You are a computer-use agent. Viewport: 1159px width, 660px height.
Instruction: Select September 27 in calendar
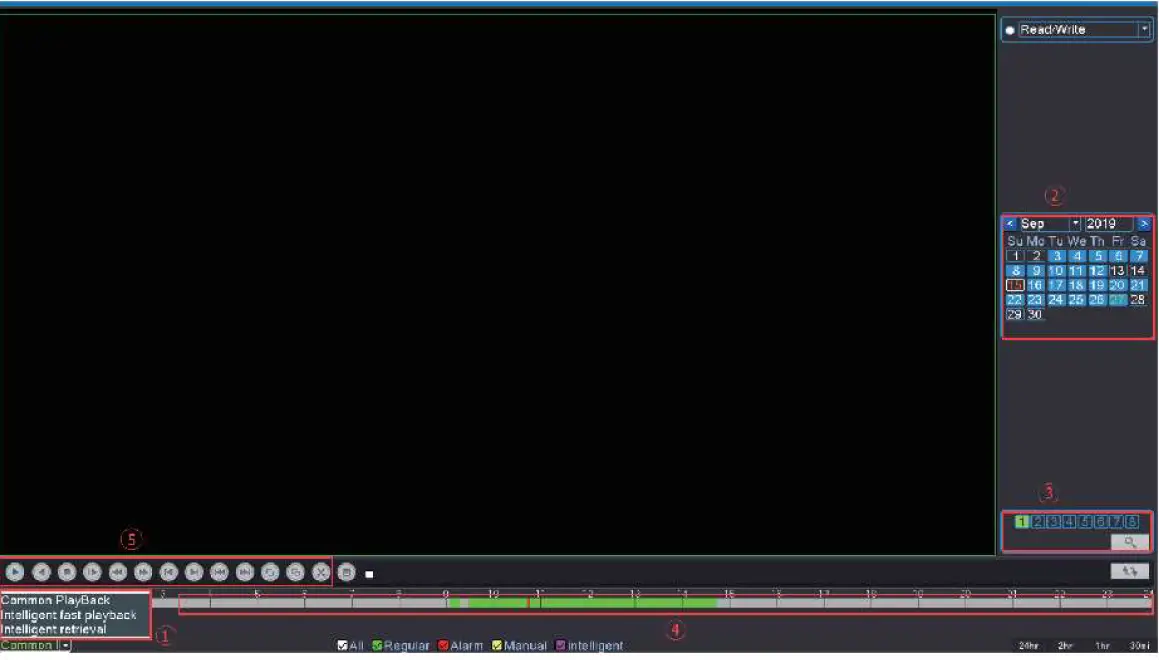1118,299
